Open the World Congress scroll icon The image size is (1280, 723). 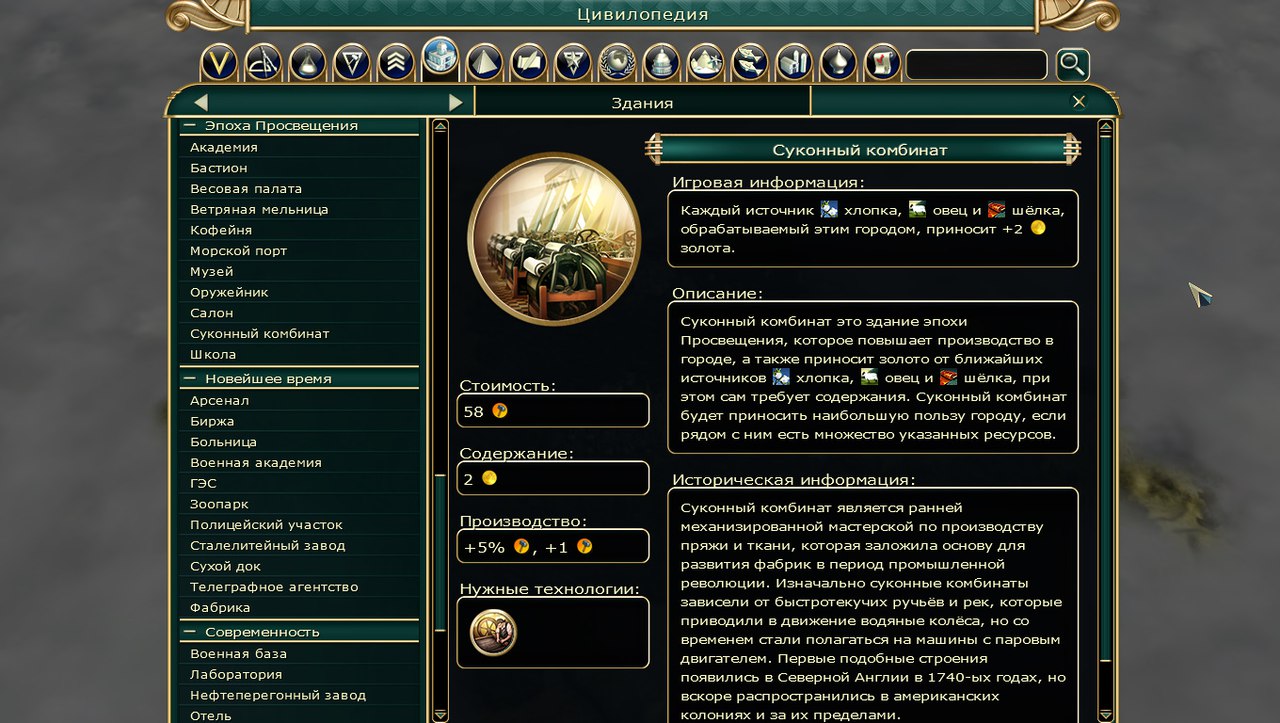click(882, 63)
